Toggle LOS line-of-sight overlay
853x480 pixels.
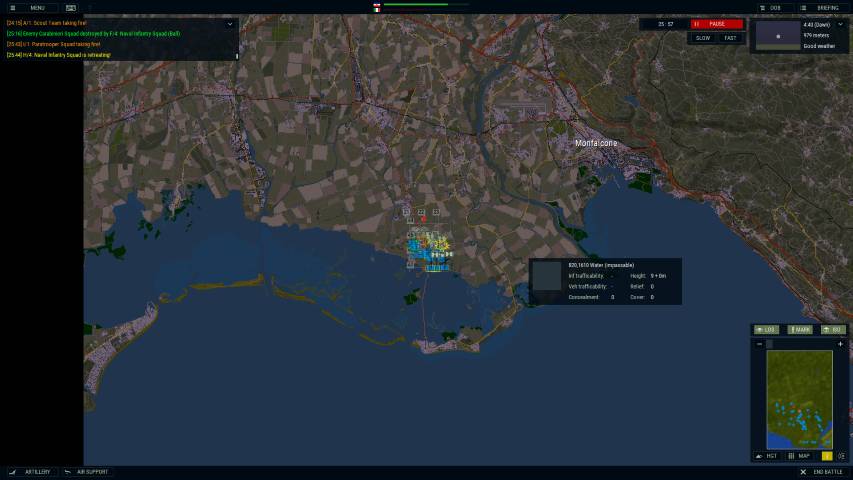click(x=766, y=329)
